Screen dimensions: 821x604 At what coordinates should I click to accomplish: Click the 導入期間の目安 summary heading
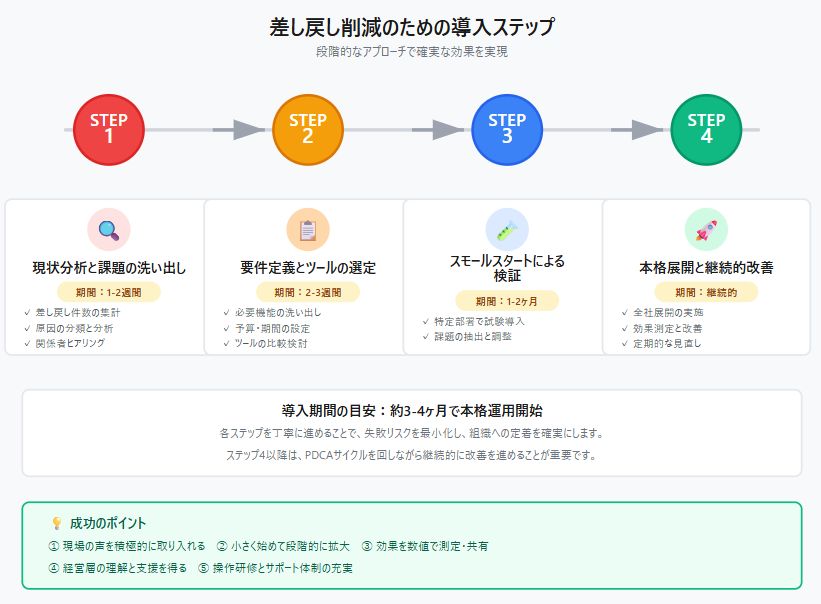tap(412, 411)
